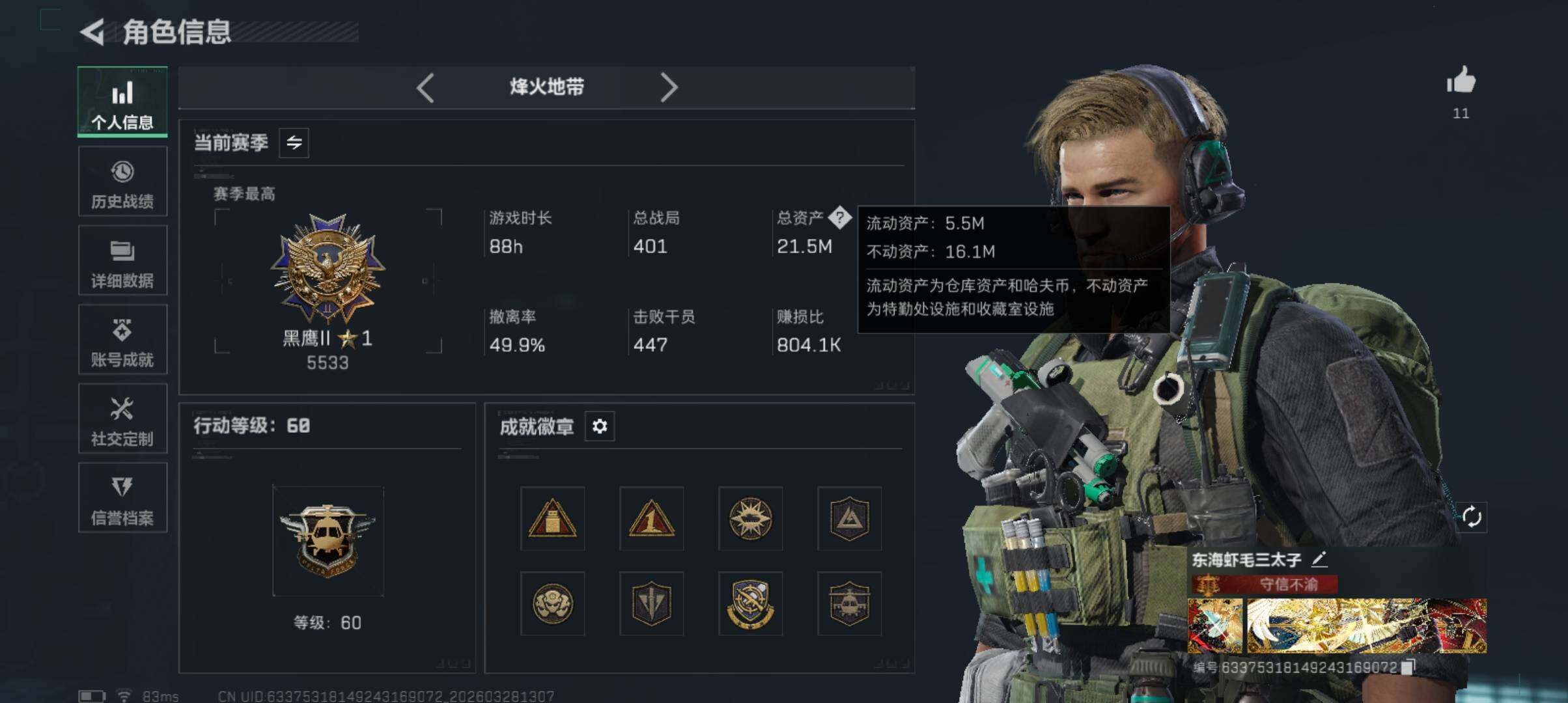Click the golden namecard banner thumbnail
The width and height of the screenshot is (1568, 703).
1366,626
